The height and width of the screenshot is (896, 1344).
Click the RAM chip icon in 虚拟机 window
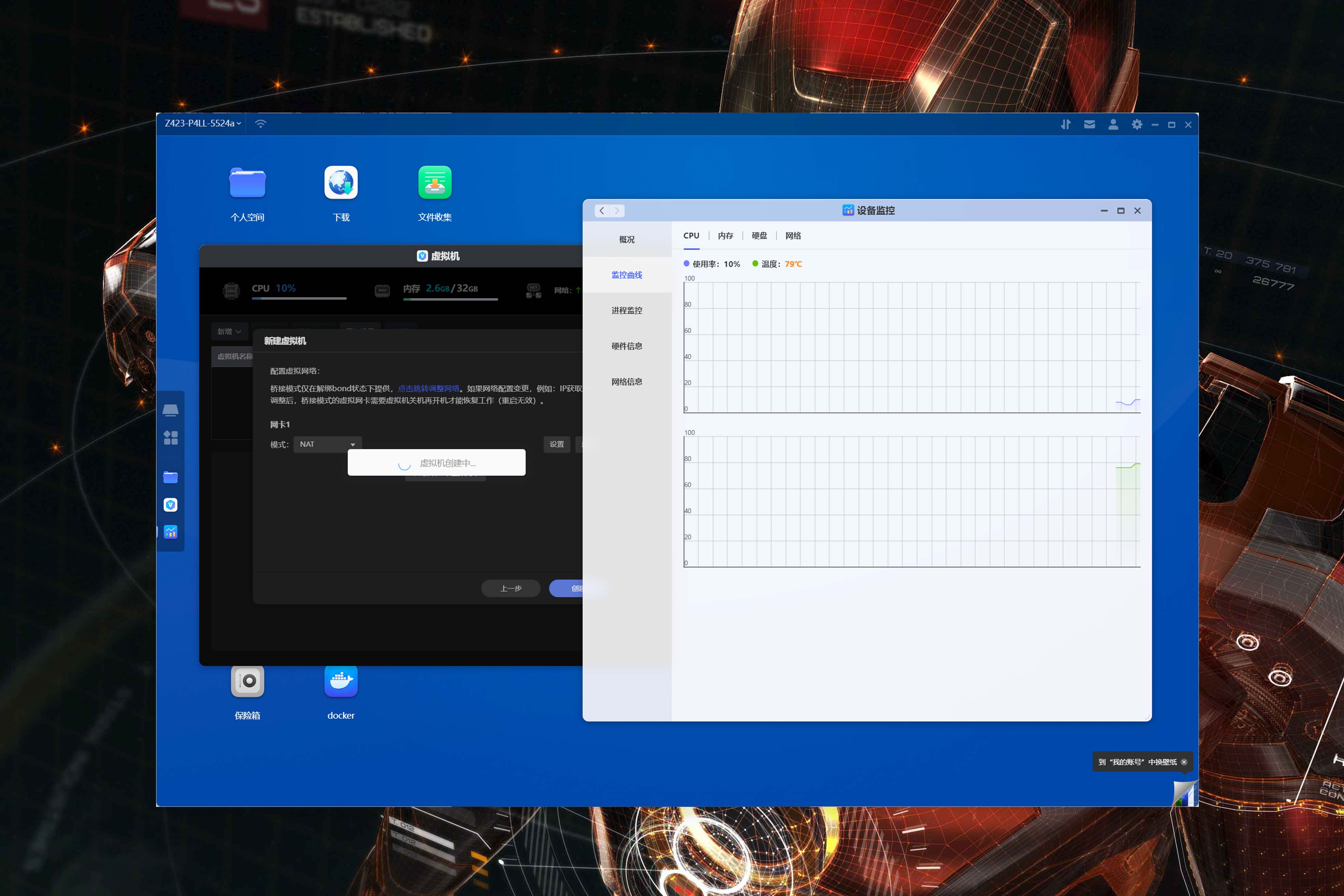pos(382,290)
